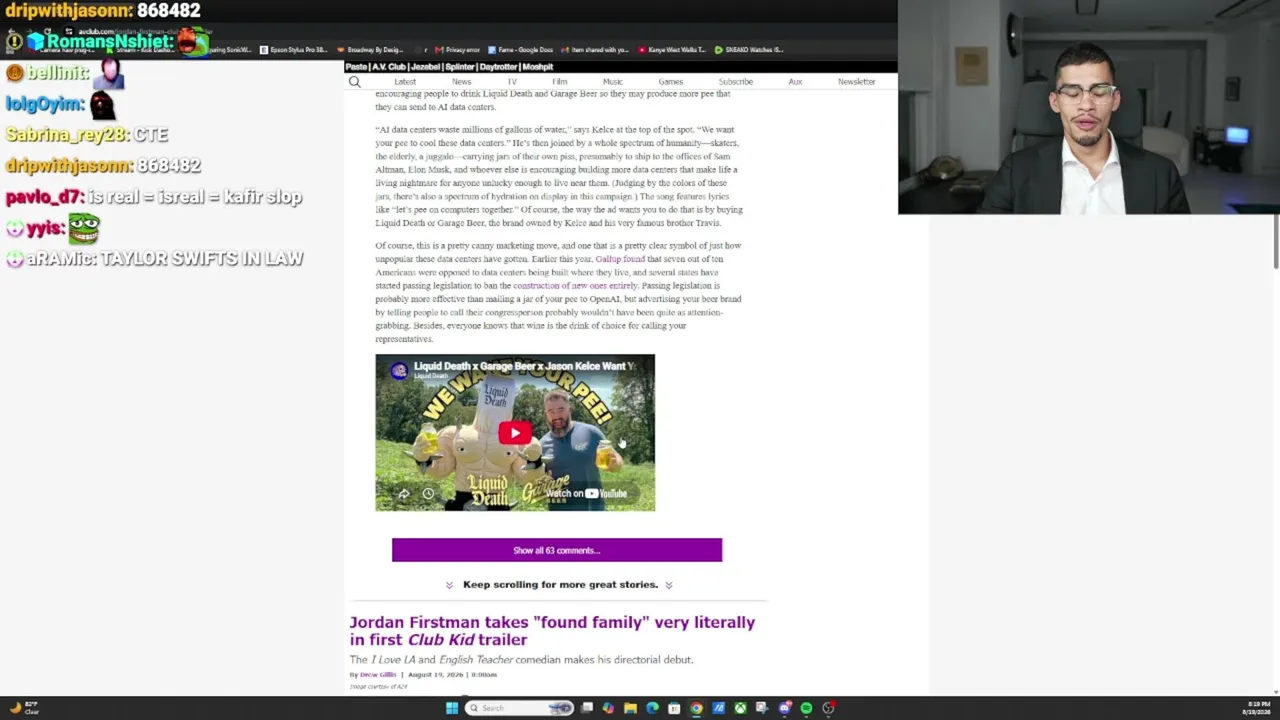This screenshot has height=720, width=1280.
Task: Go to Moshpit in the network bar
Action: coord(538,67)
